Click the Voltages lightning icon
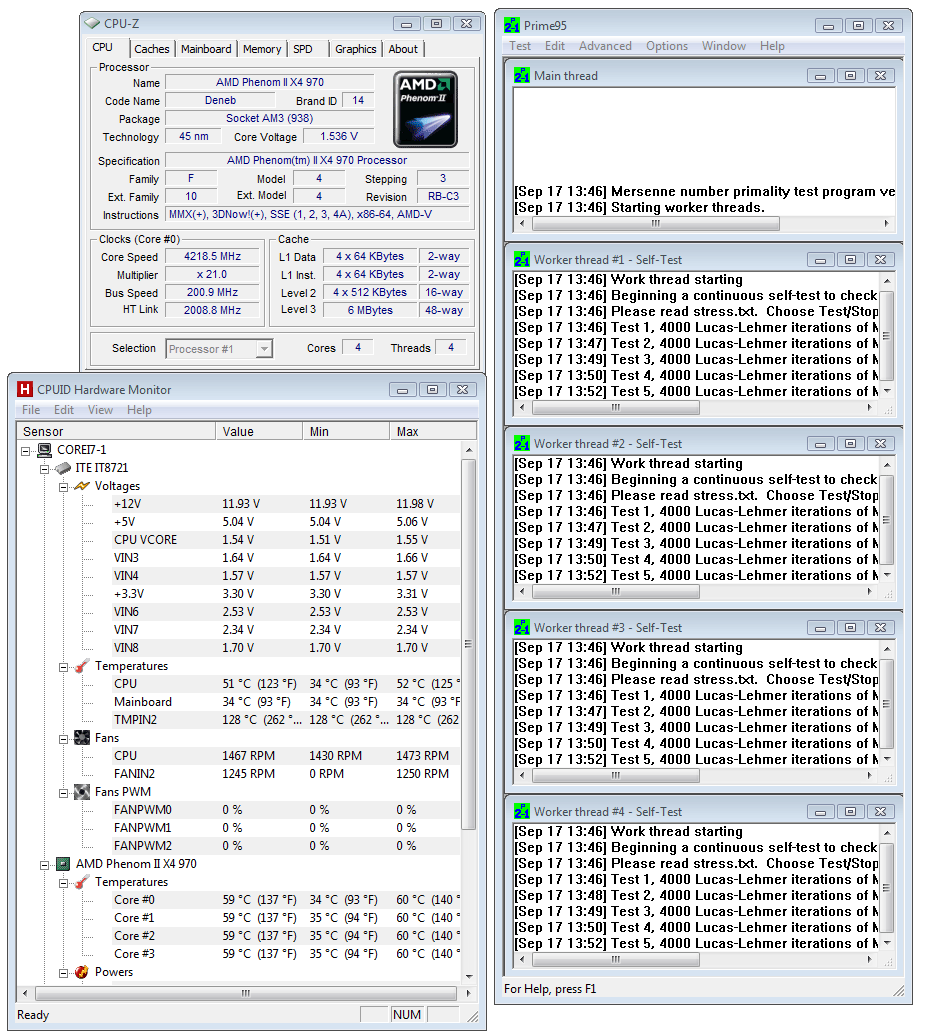 (x=81, y=486)
